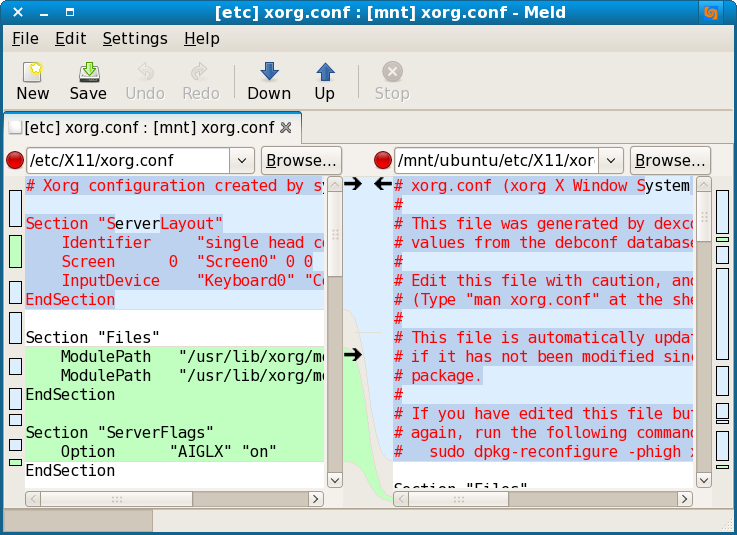
Task: Click '# if it has not been modified' line
Action: [543, 356]
